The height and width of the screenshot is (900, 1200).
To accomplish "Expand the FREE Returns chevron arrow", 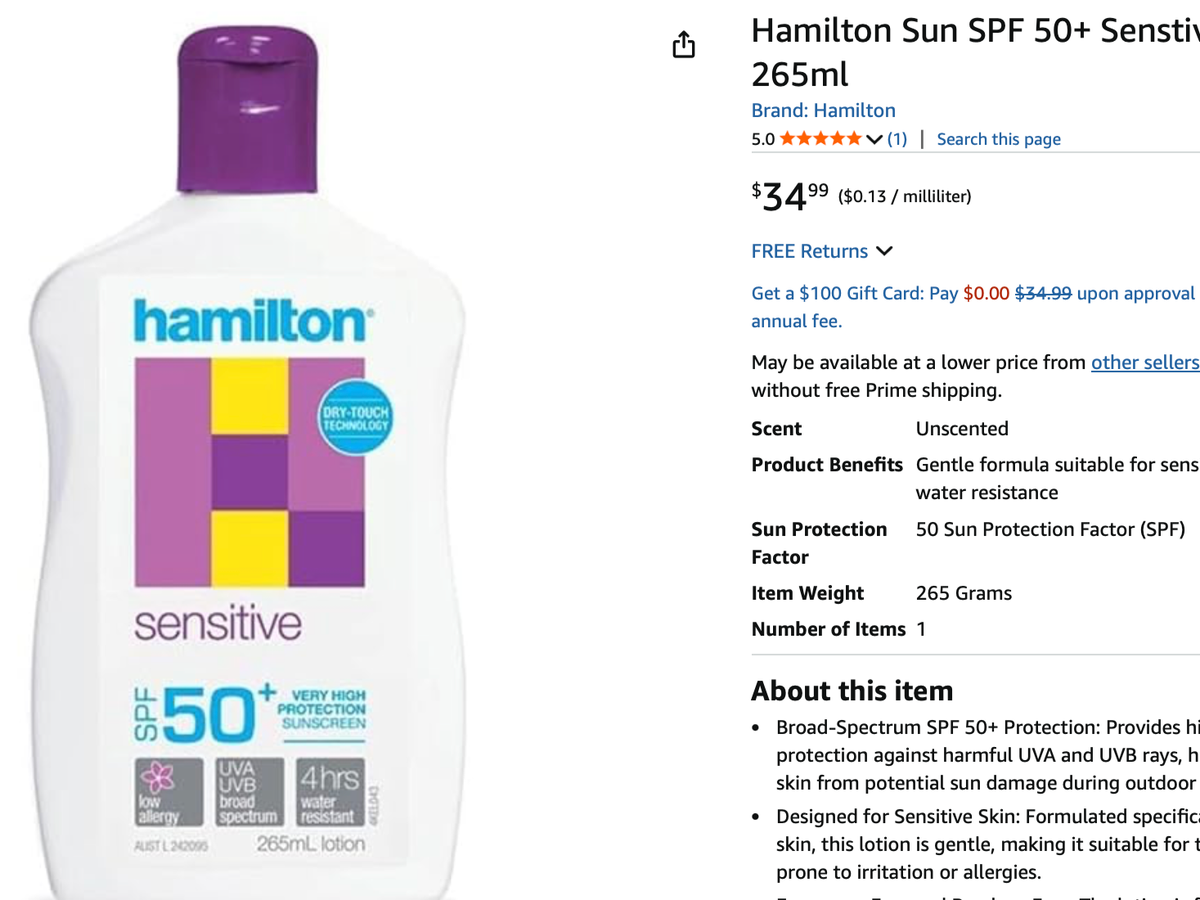I will (884, 251).
